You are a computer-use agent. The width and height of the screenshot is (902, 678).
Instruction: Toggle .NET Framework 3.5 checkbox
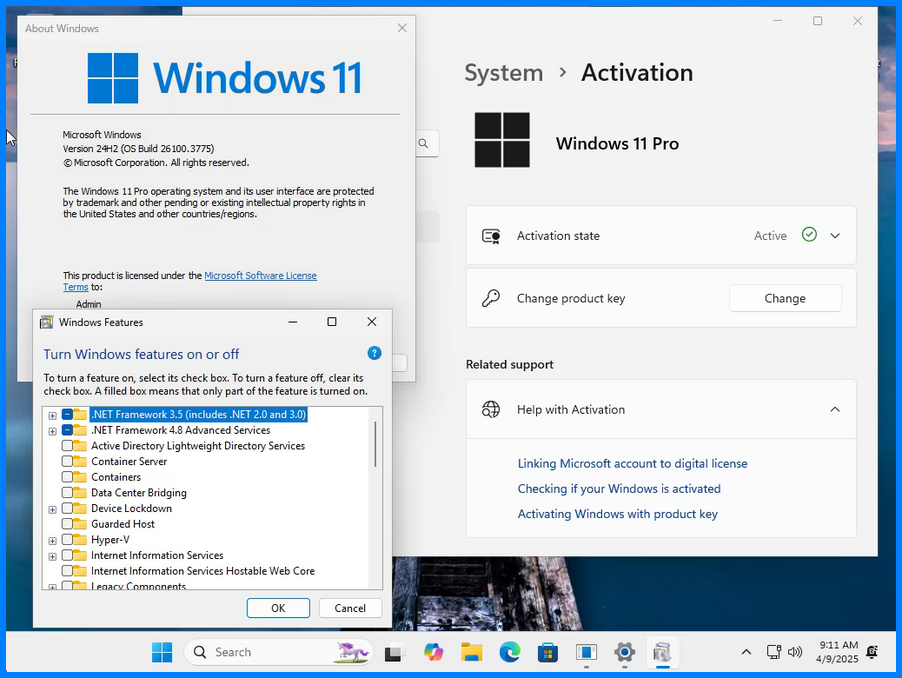click(67, 414)
